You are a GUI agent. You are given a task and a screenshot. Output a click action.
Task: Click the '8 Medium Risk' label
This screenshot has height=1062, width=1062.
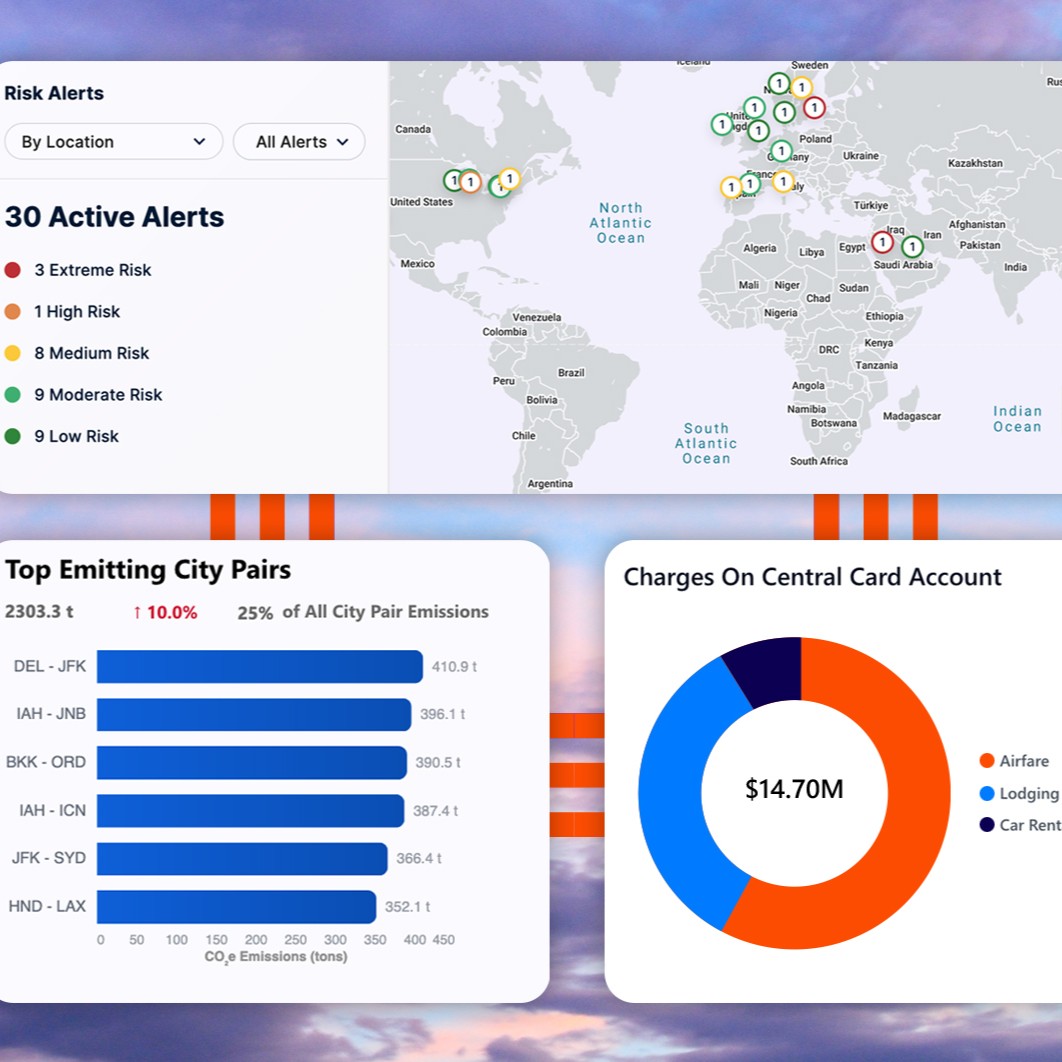click(91, 353)
